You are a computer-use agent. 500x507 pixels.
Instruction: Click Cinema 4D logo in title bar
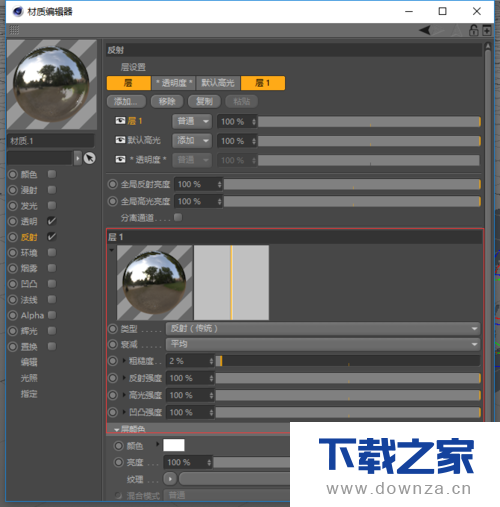pyautogui.click(x=18, y=12)
